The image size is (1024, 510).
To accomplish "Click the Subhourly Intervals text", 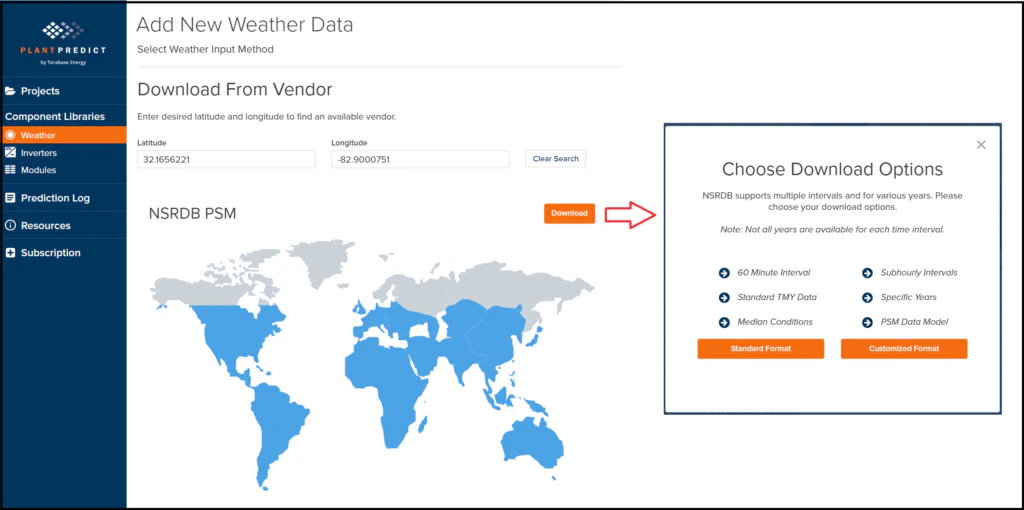I will click(x=919, y=273).
